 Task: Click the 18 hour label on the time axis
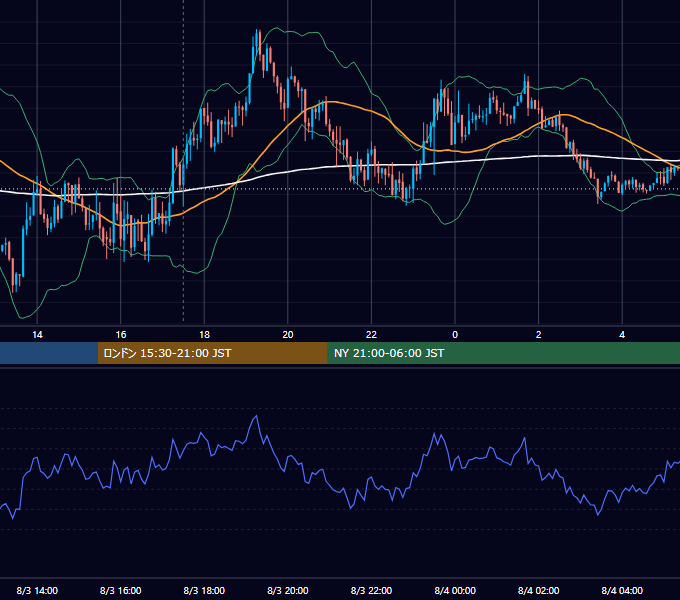[x=204, y=335]
